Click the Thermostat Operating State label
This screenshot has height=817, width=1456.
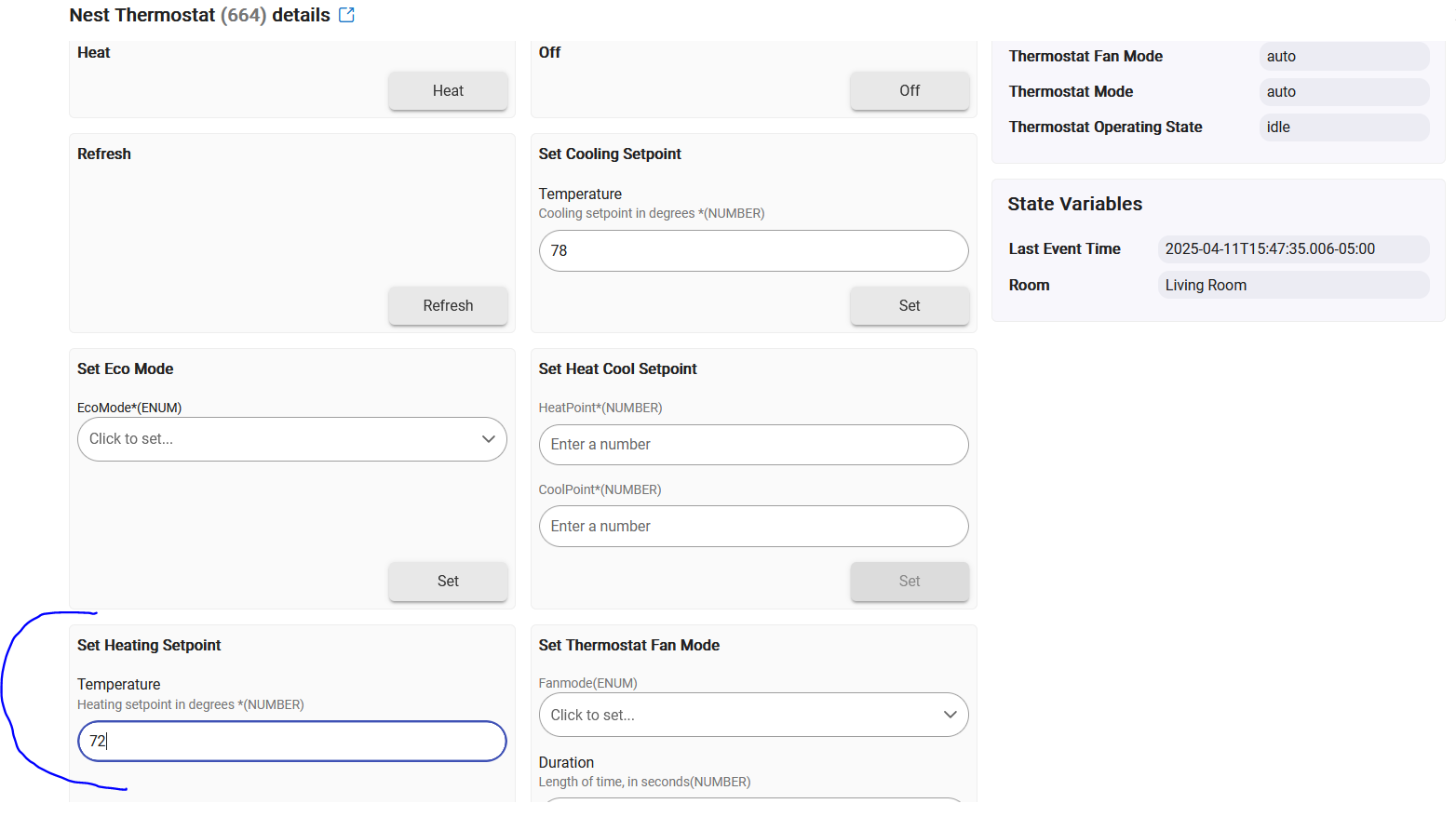coord(1105,127)
